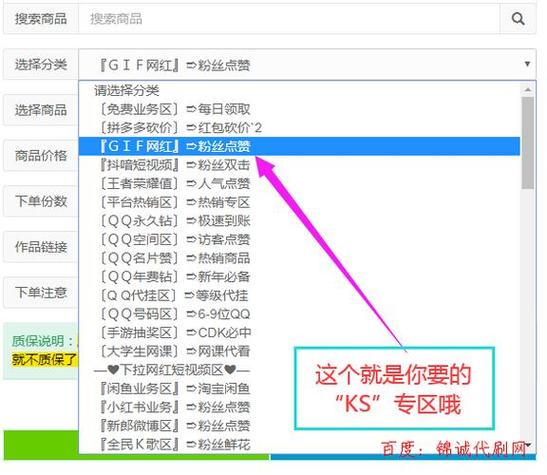Select the 请选择分类 placeholder option
The height and width of the screenshot is (475, 547).
[x=299, y=91]
